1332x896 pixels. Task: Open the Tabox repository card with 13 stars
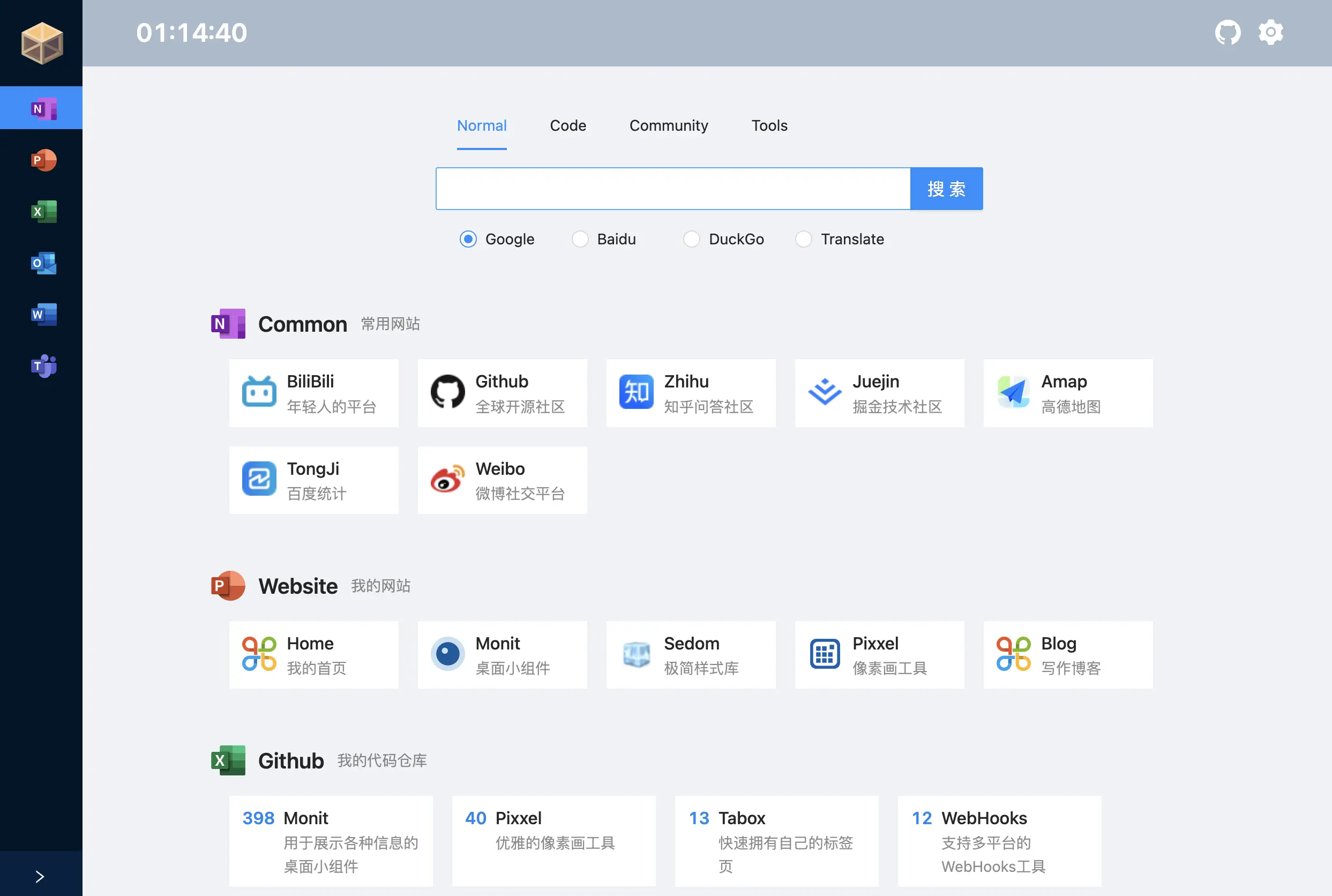(x=776, y=841)
